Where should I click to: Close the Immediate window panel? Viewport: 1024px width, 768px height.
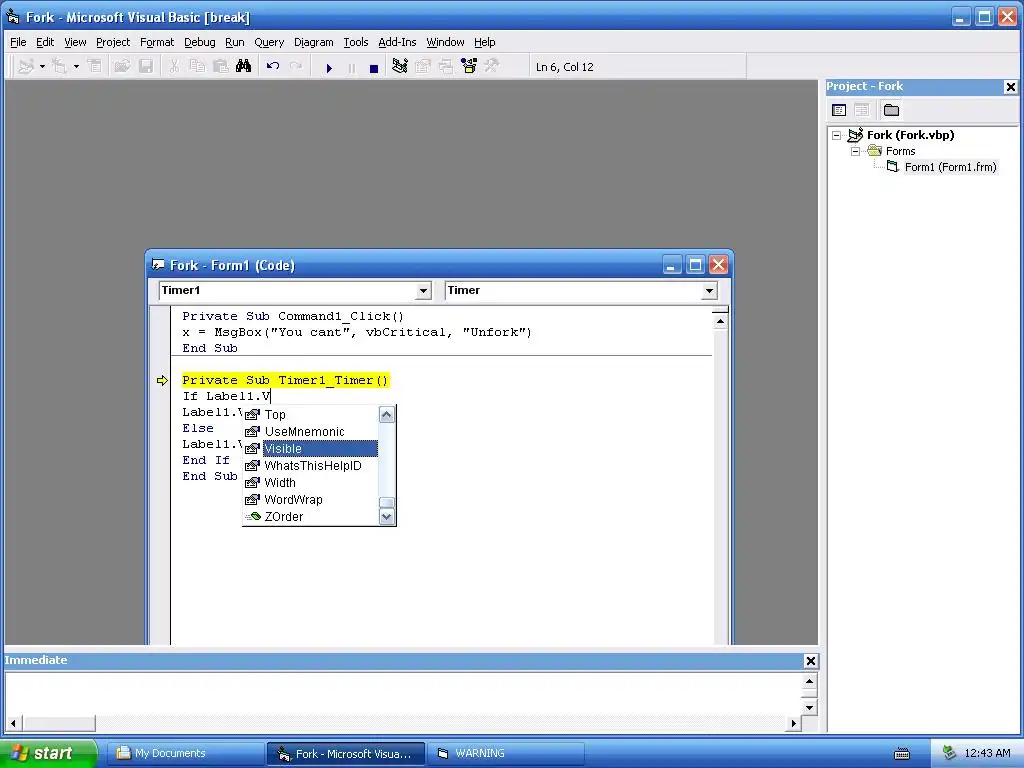tap(810, 661)
